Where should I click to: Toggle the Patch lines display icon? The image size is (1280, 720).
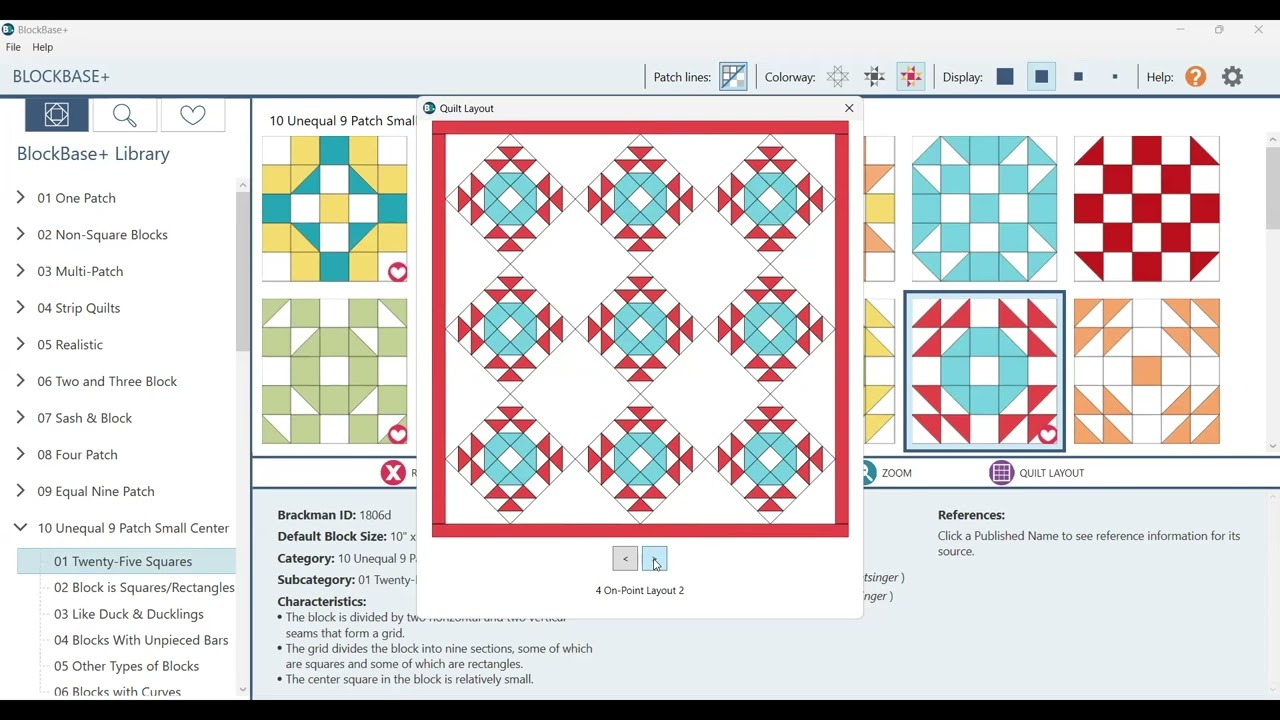(733, 77)
